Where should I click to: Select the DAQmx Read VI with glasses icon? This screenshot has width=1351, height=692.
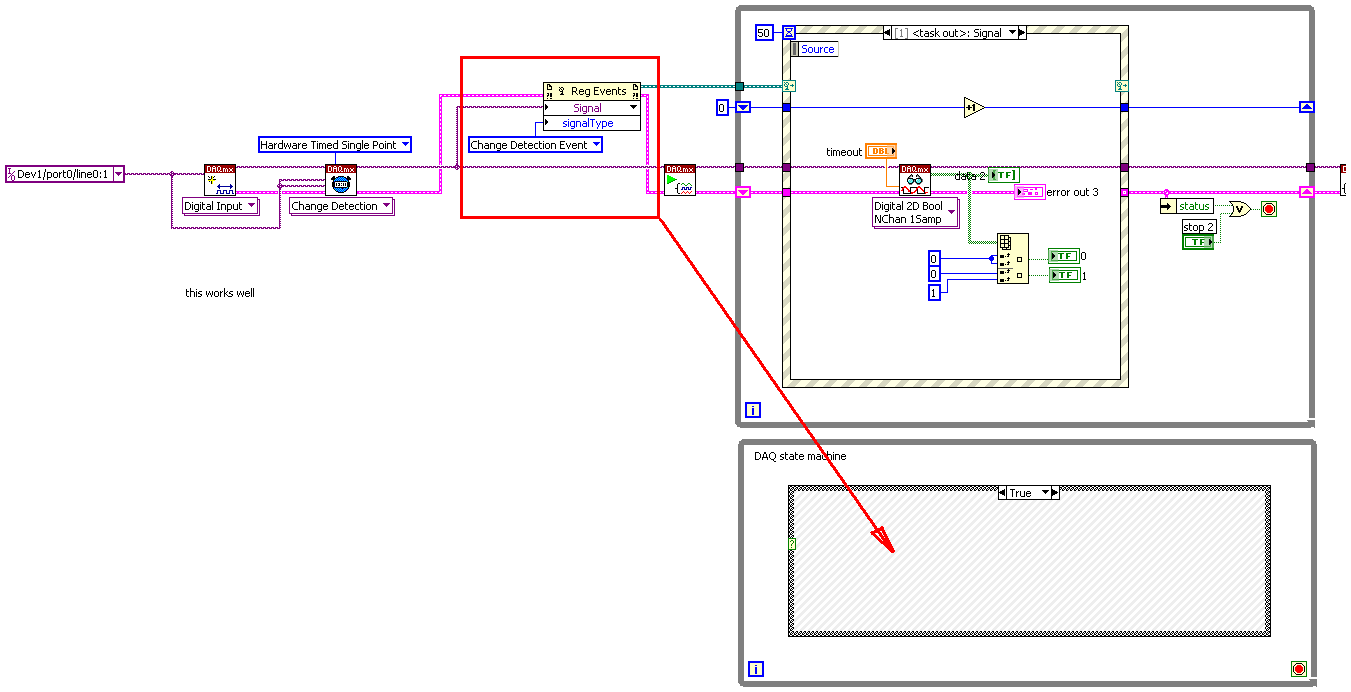click(914, 180)
